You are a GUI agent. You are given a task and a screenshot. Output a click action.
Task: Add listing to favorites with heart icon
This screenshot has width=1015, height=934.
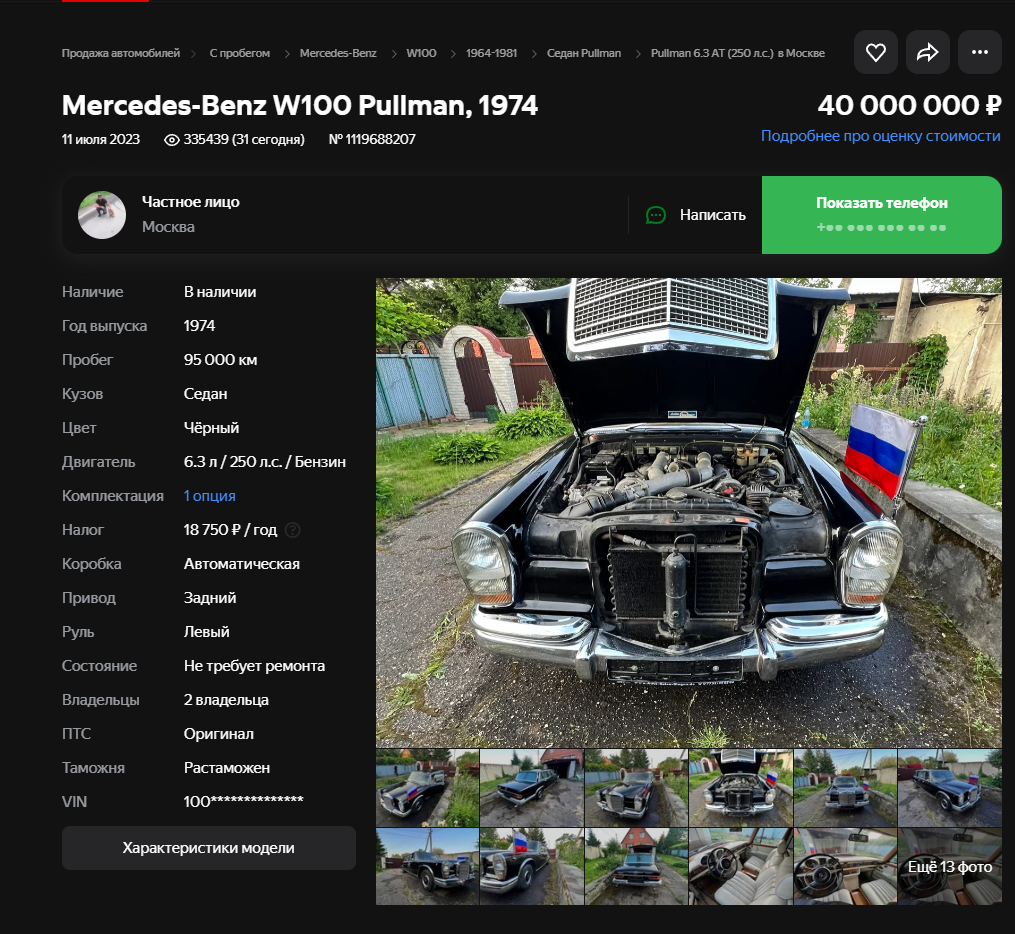click(875, 52)
